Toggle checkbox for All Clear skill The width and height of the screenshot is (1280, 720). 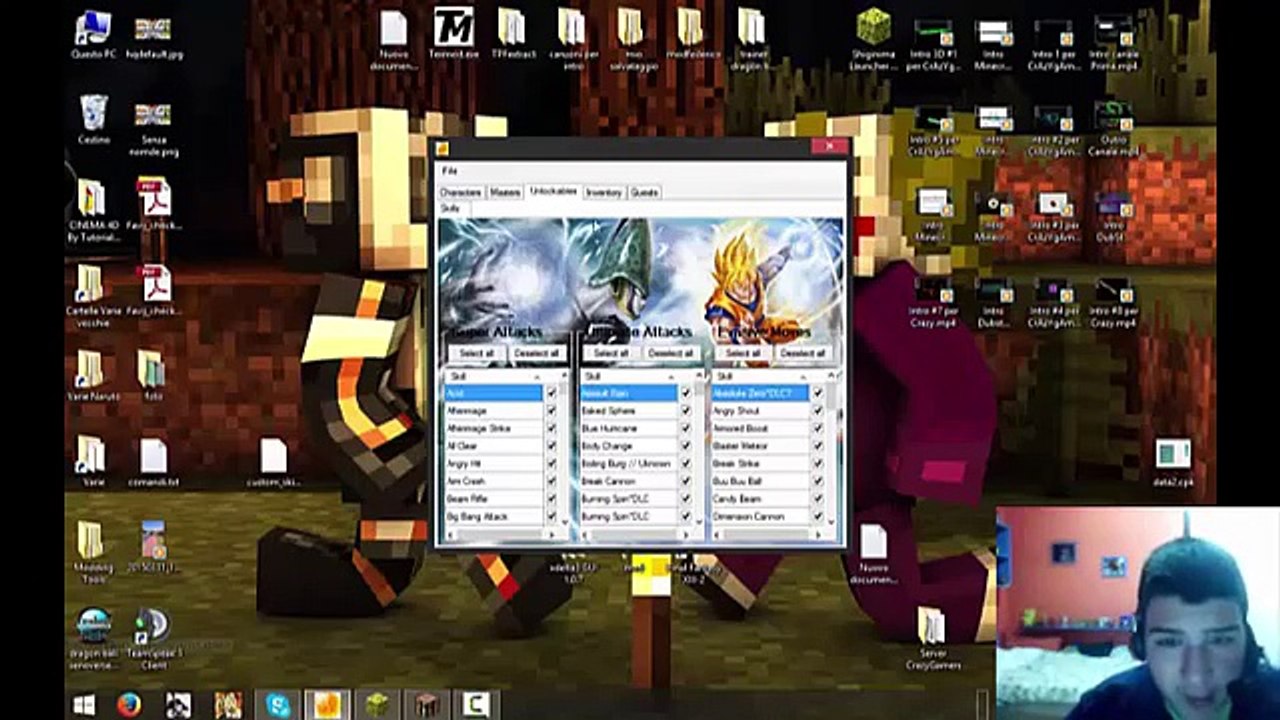[x=551, y=447]
